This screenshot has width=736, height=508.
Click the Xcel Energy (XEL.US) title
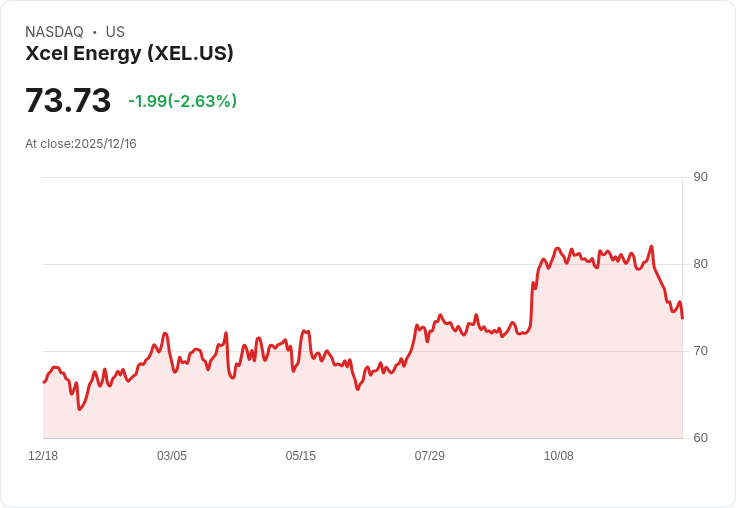pyautogui.click(x=129, y=53)
